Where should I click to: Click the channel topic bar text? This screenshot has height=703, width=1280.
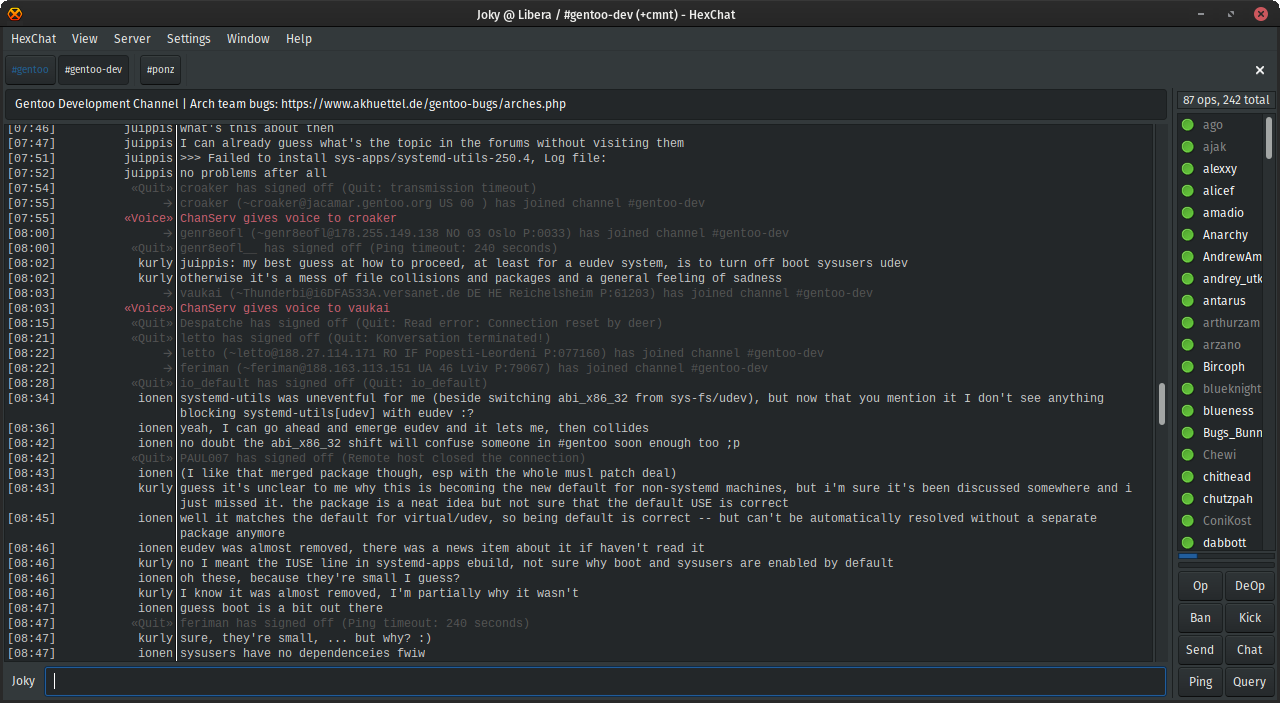click(x=290, y=104)
